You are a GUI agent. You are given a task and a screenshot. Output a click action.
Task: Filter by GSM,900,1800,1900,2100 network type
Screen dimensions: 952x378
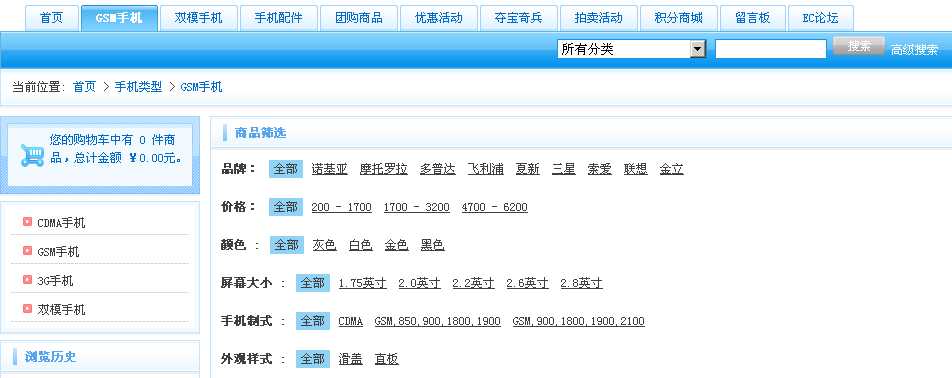tap(579, 322)
